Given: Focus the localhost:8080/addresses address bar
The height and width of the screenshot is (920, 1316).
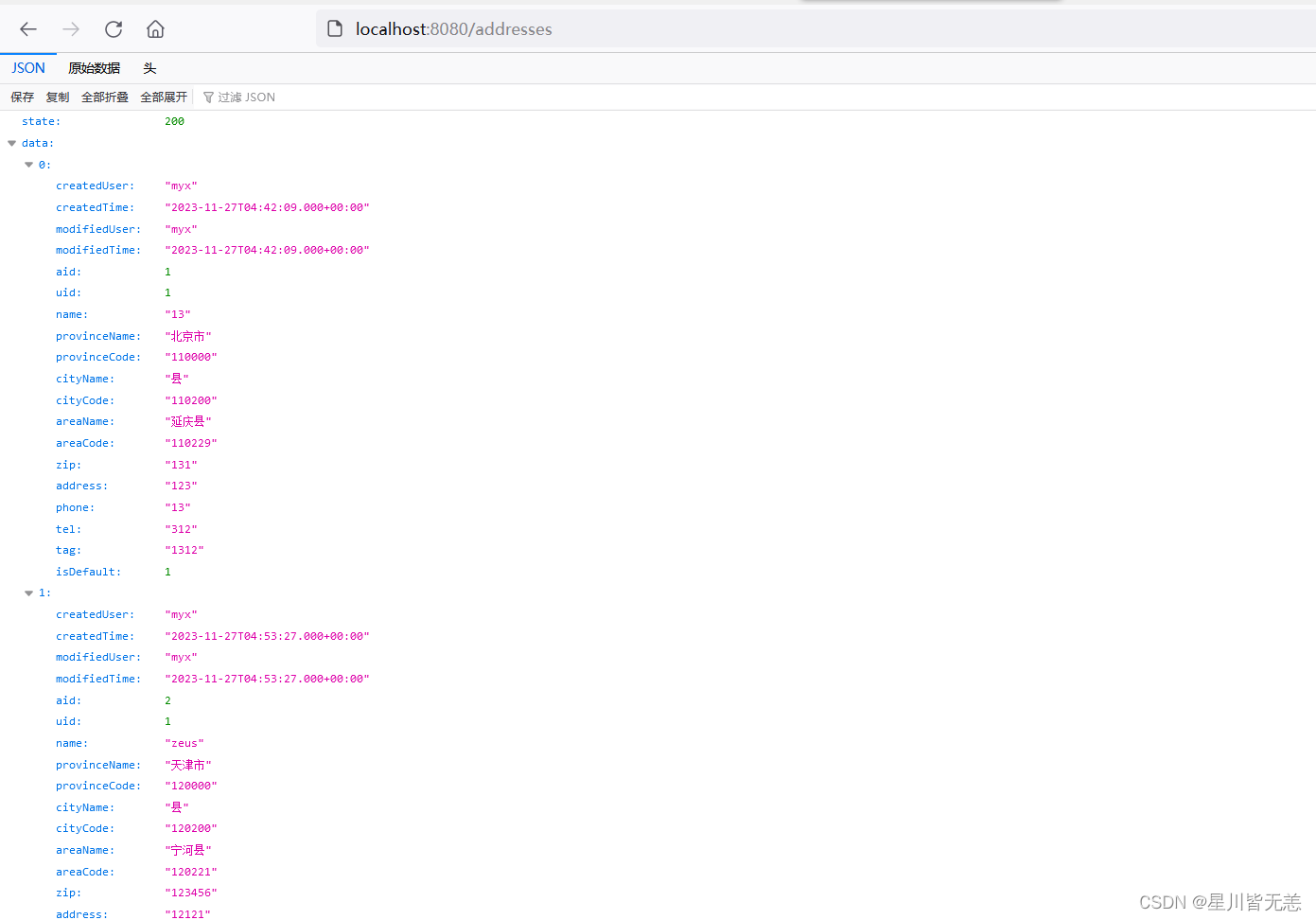Looking at the screenshot, I should coord(814,29).
